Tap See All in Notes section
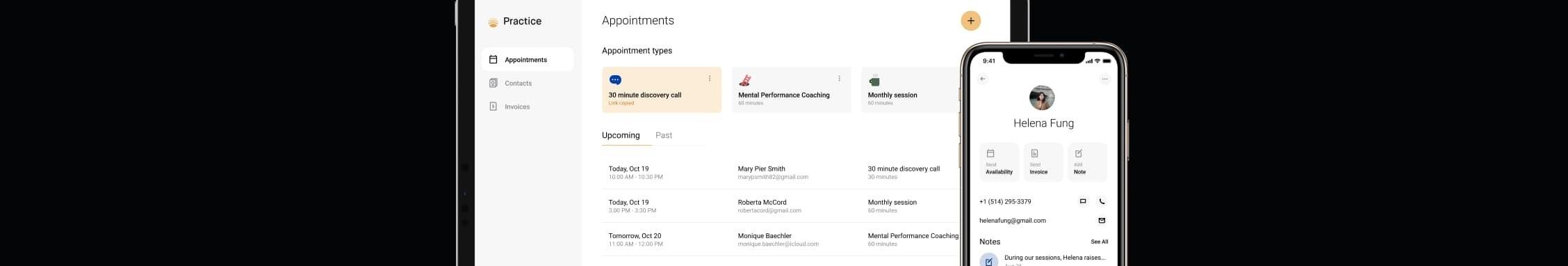Image resolution: width=1568 pixels, height=266 pixels. (1100, 242)
